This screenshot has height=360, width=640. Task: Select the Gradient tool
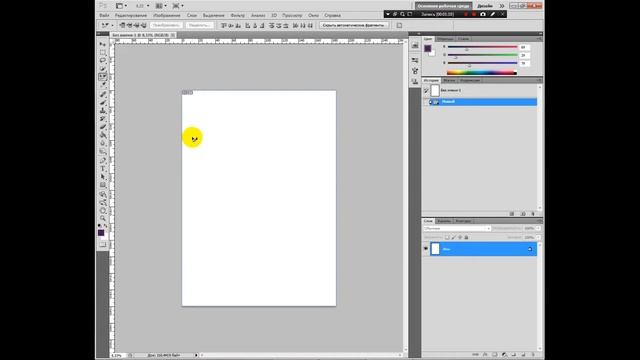103,135
